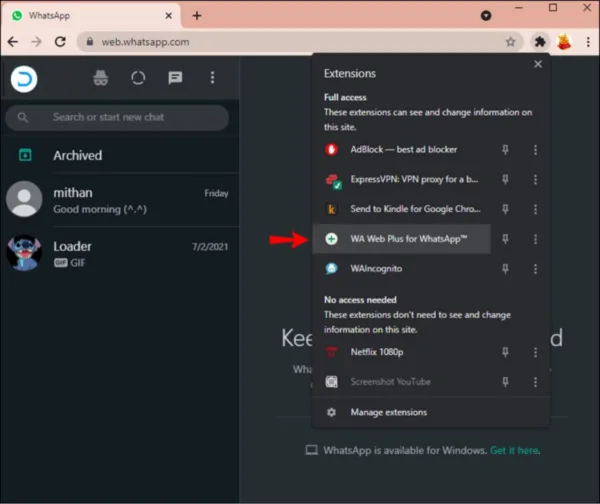Open Netflix 1080p extension entry
The image size is (600, 504).
tap(402, 352)
